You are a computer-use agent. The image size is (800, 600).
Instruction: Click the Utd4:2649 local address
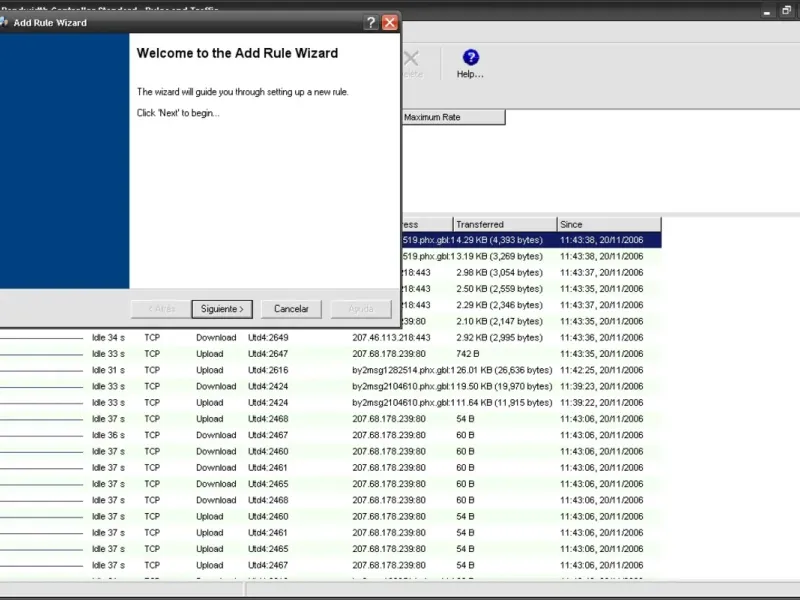pyautogui.click(x=268, y=338)
